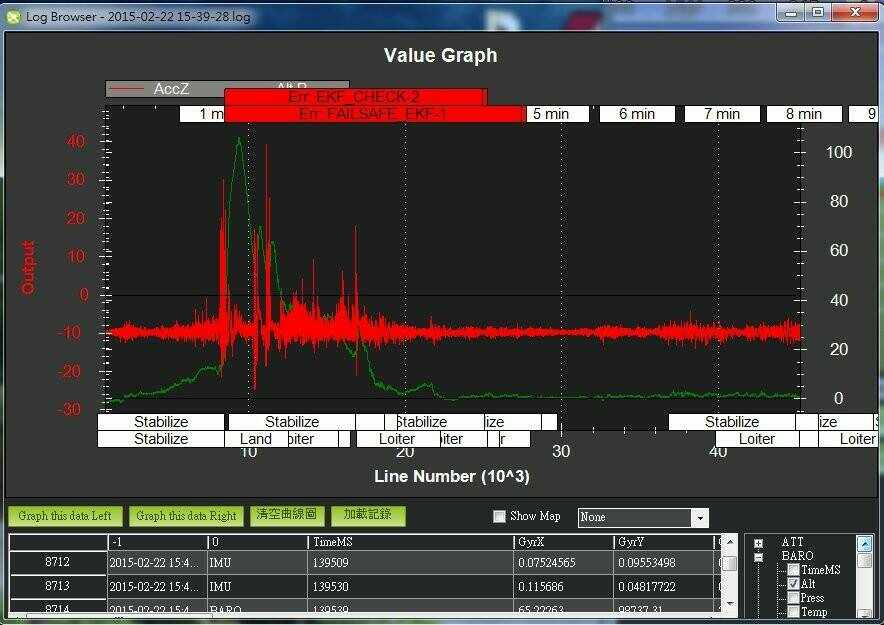Click the Err EKF_CHECK-2 red marker

coord(355,97)
